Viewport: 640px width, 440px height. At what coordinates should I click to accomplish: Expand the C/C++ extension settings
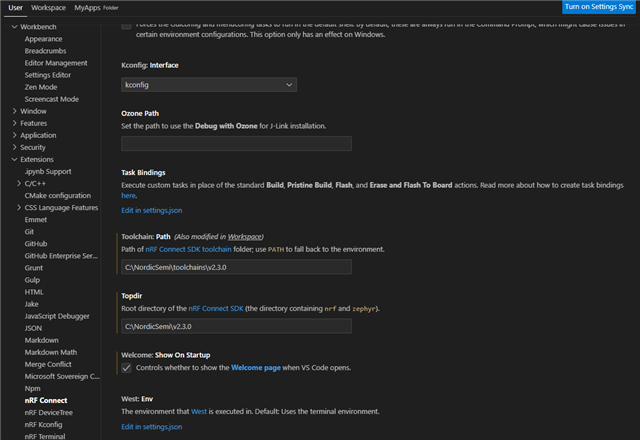pyautogui.click(x=19, y=183)
